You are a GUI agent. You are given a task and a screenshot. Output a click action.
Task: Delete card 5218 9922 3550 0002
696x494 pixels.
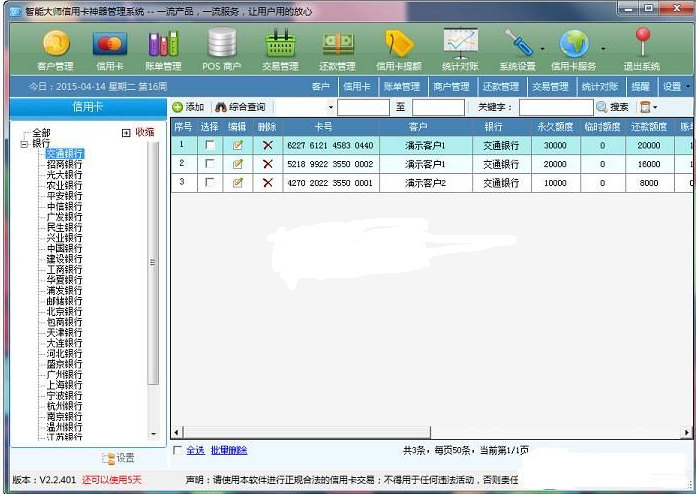point(268,164)
